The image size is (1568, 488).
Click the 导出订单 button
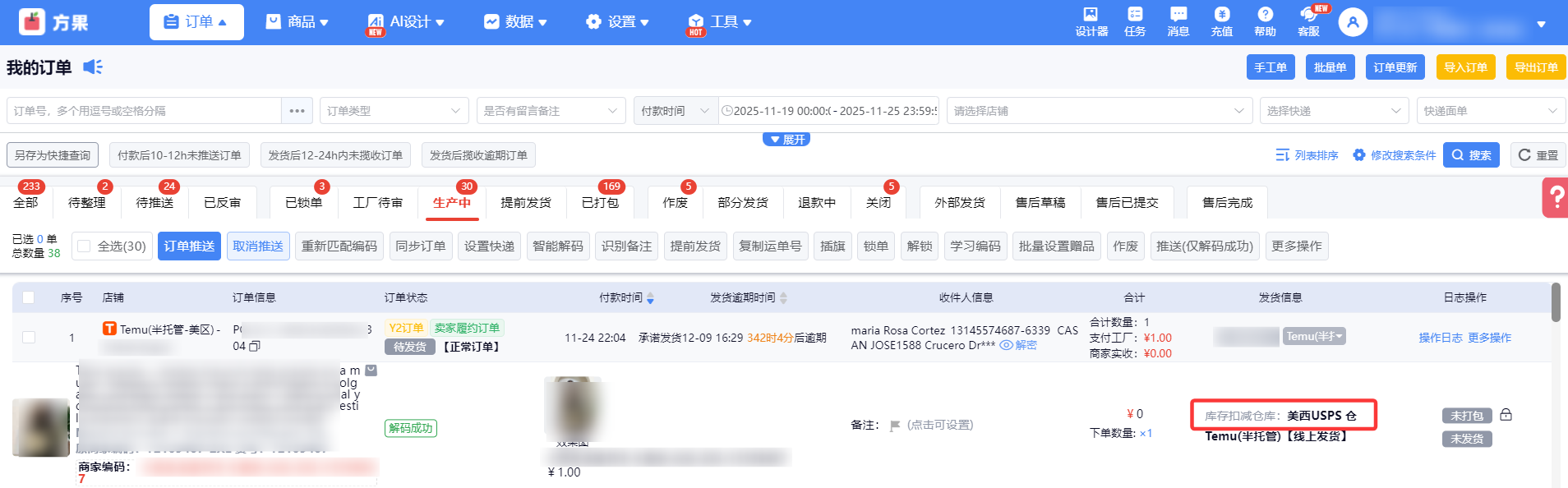click(1536, 67)
